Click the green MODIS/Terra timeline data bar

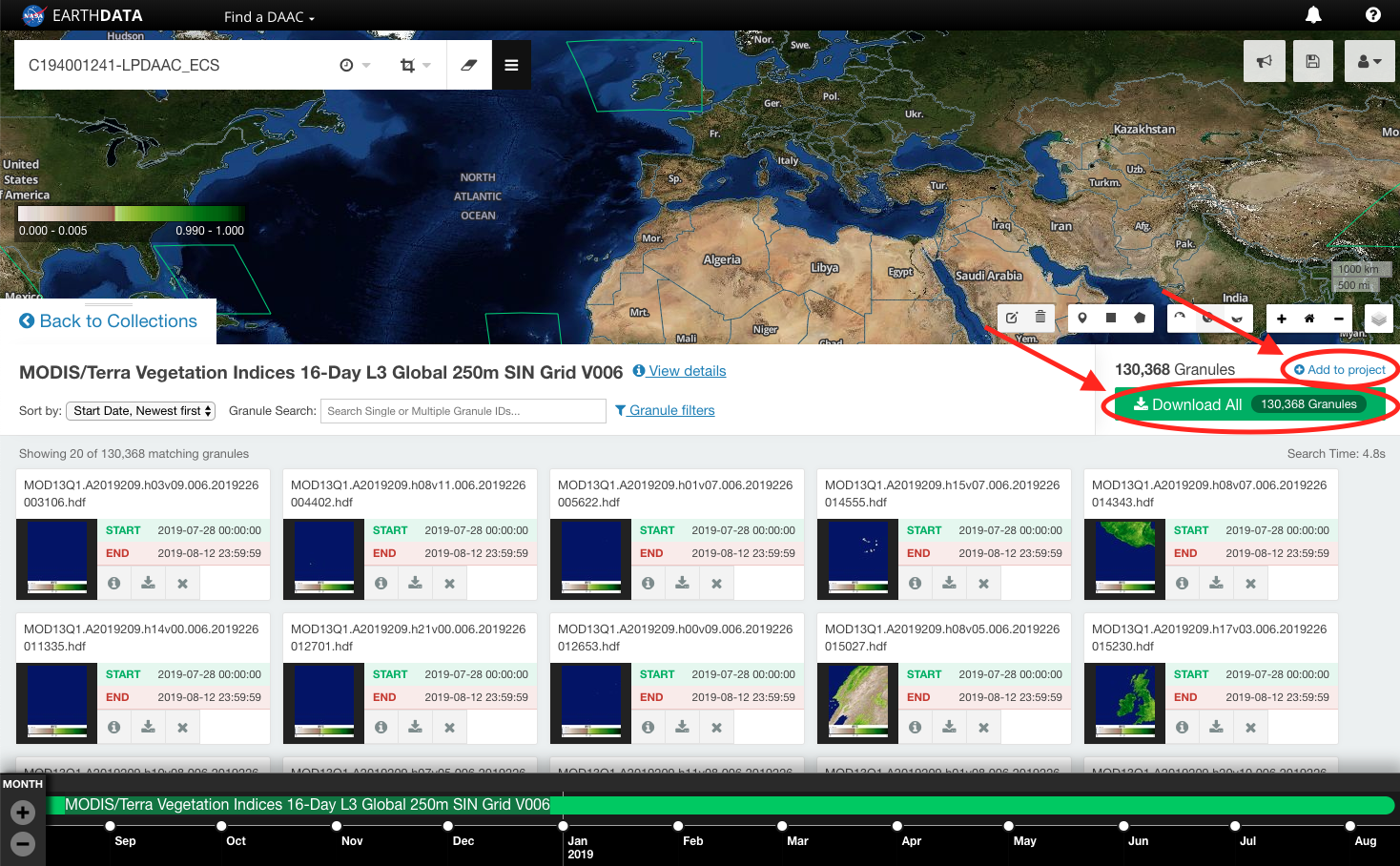721,805
